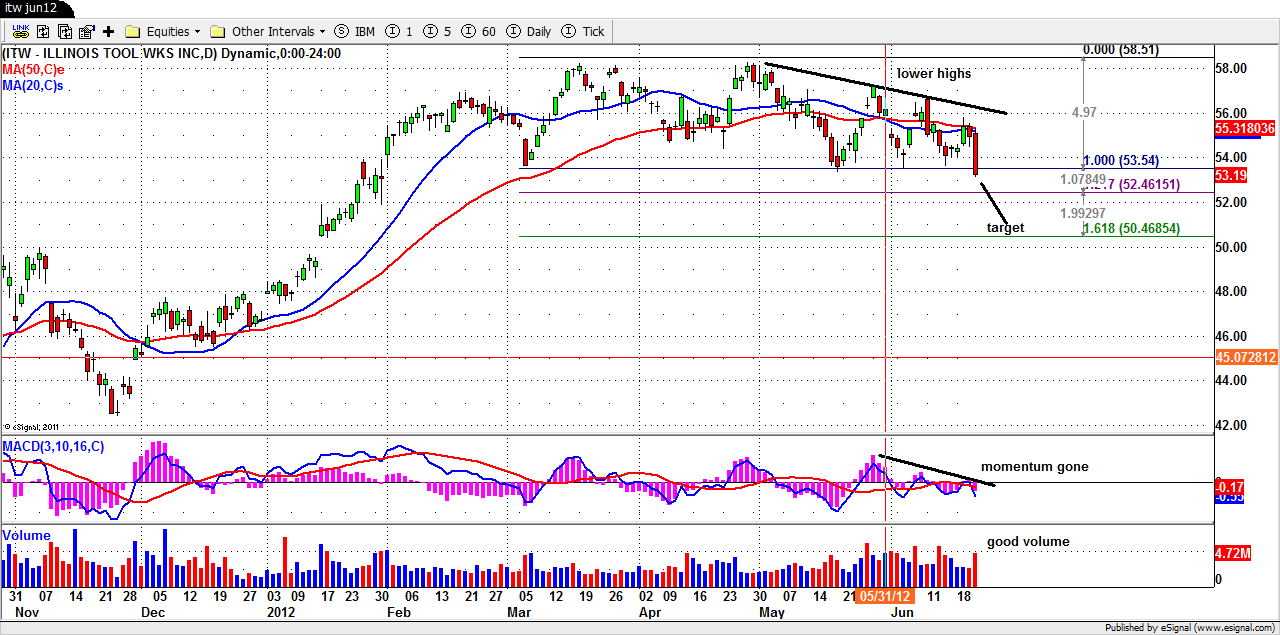Click the 45.072812 price tag
Image resolution: width=1280 pixels, height=635 pixels.
(1247, 357)
